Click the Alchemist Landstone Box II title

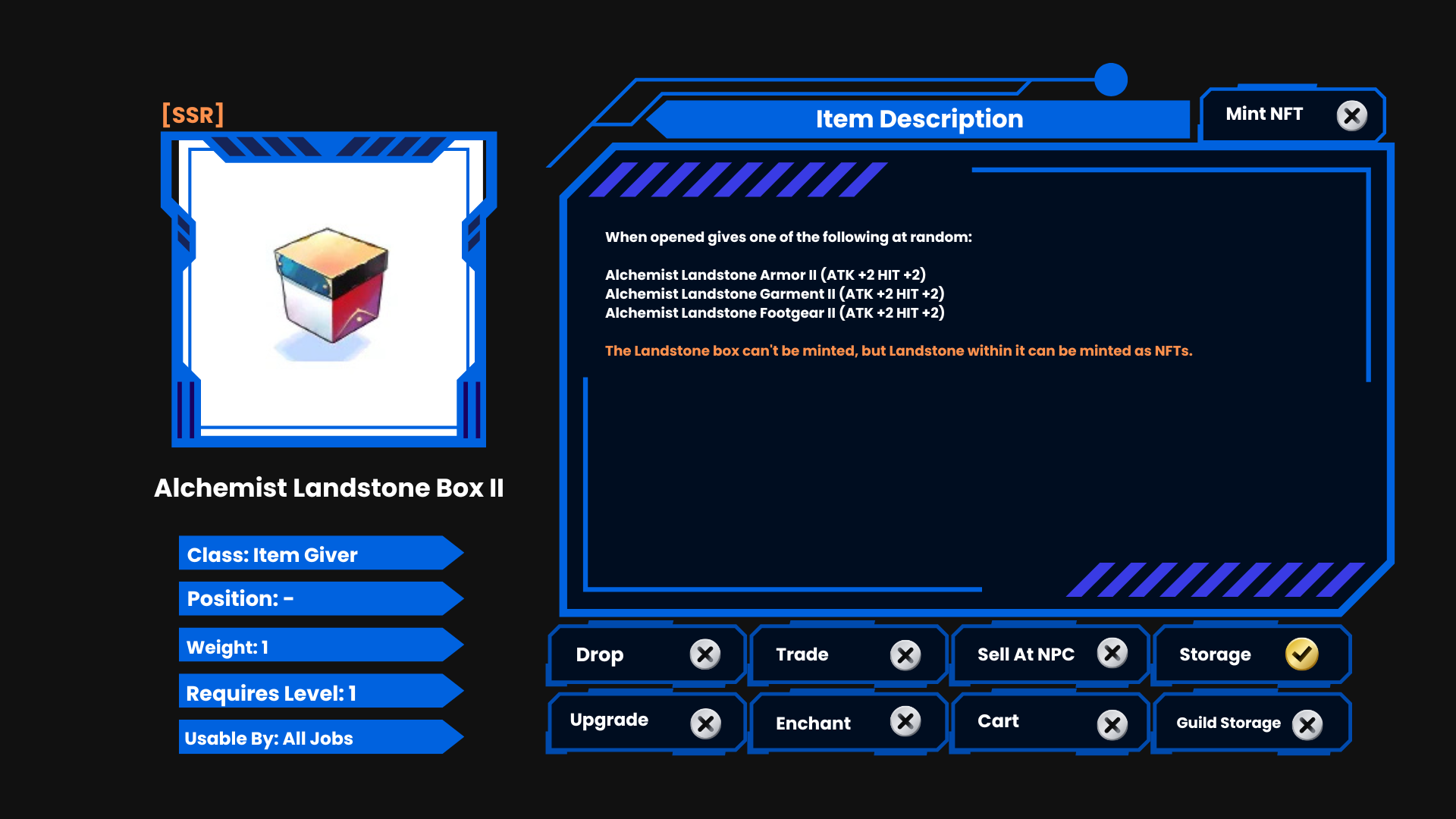coord(328,488)
